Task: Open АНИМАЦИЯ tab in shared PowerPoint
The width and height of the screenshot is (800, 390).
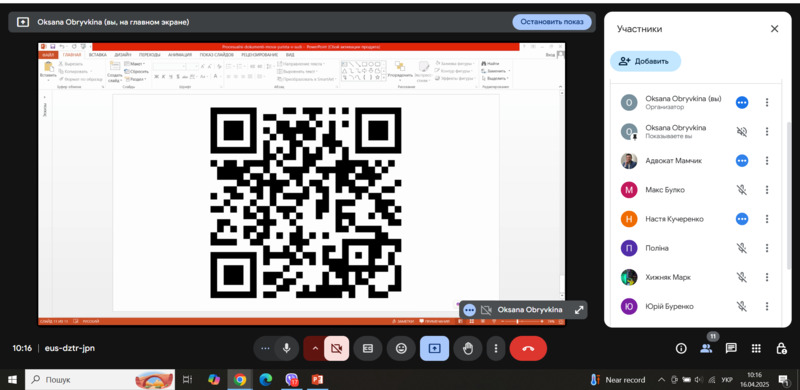Action: coord(180,55)
